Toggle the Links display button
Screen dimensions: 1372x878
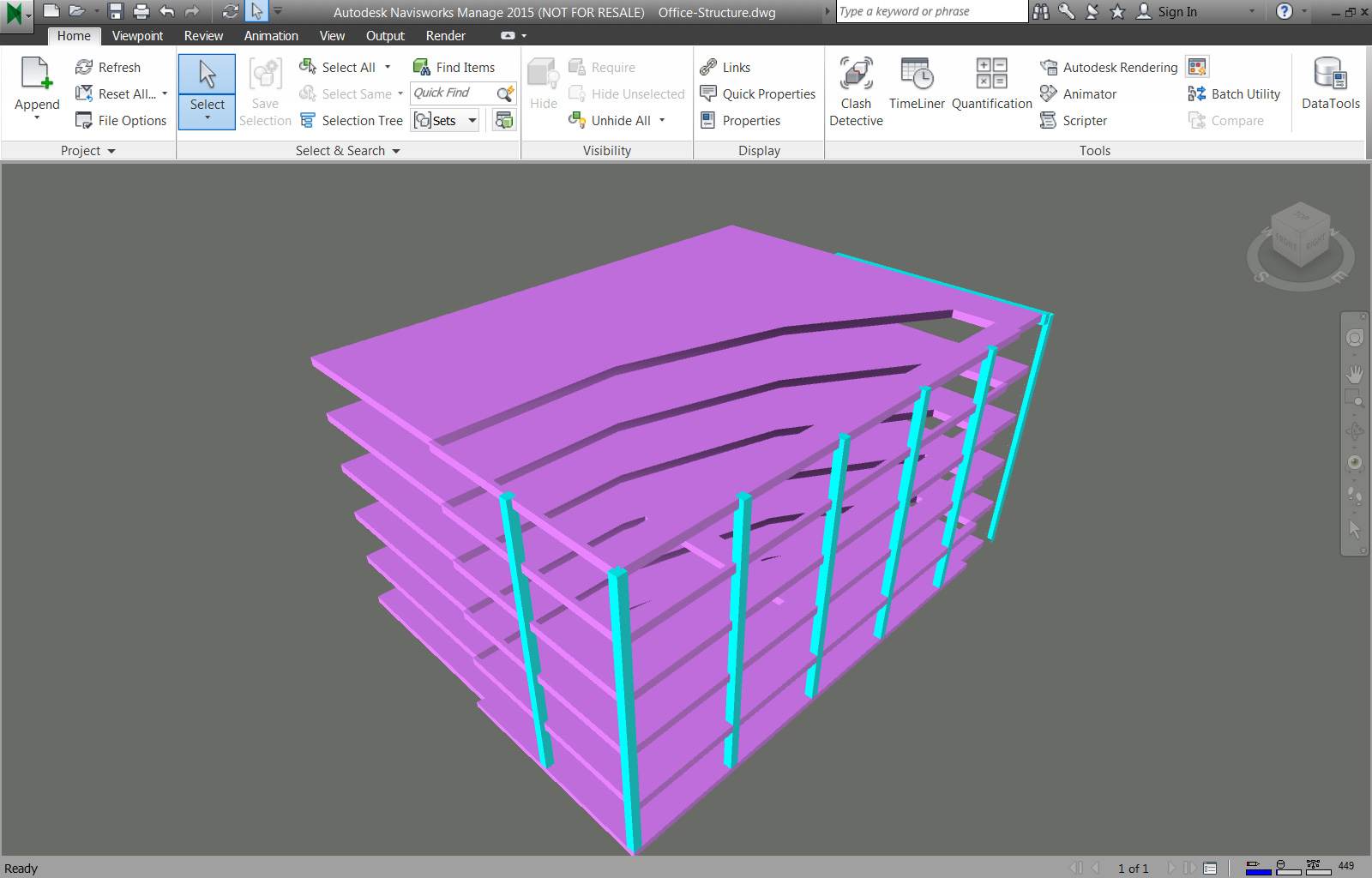click(x=725, y=67)
